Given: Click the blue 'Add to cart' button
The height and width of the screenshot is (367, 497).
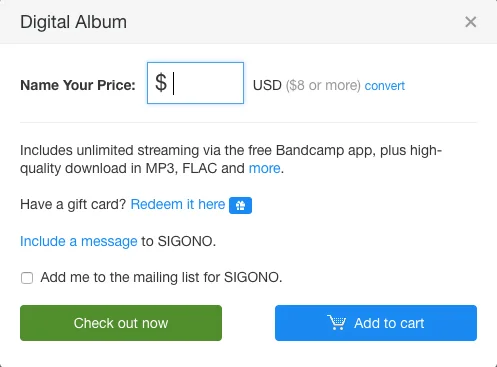Looking at the screenshot, I should (x=376, y=323).
